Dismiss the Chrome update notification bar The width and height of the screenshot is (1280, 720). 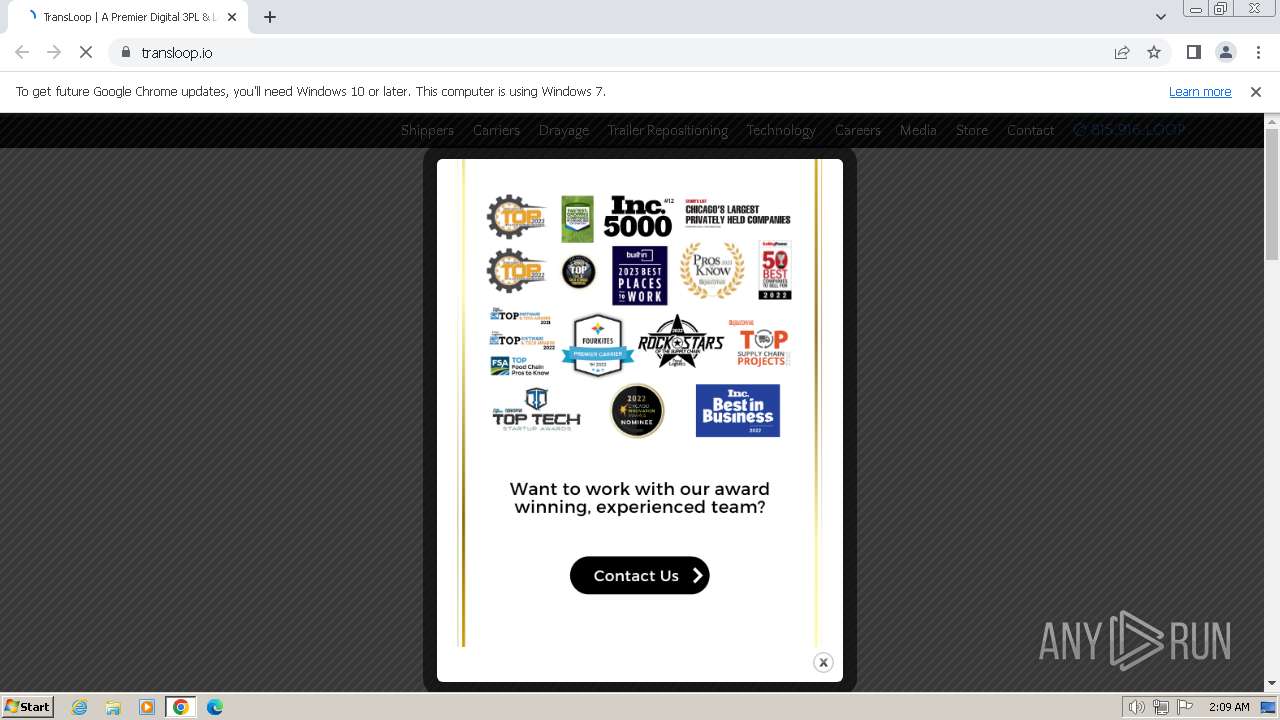tap(1256, 91)
